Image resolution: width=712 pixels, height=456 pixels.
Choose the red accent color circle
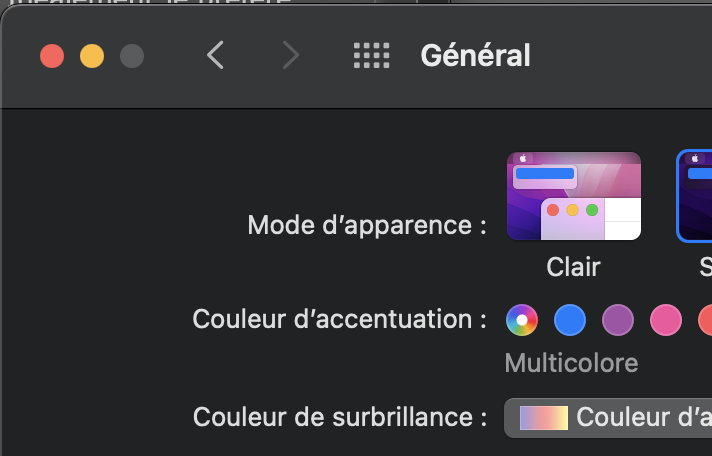705,320
